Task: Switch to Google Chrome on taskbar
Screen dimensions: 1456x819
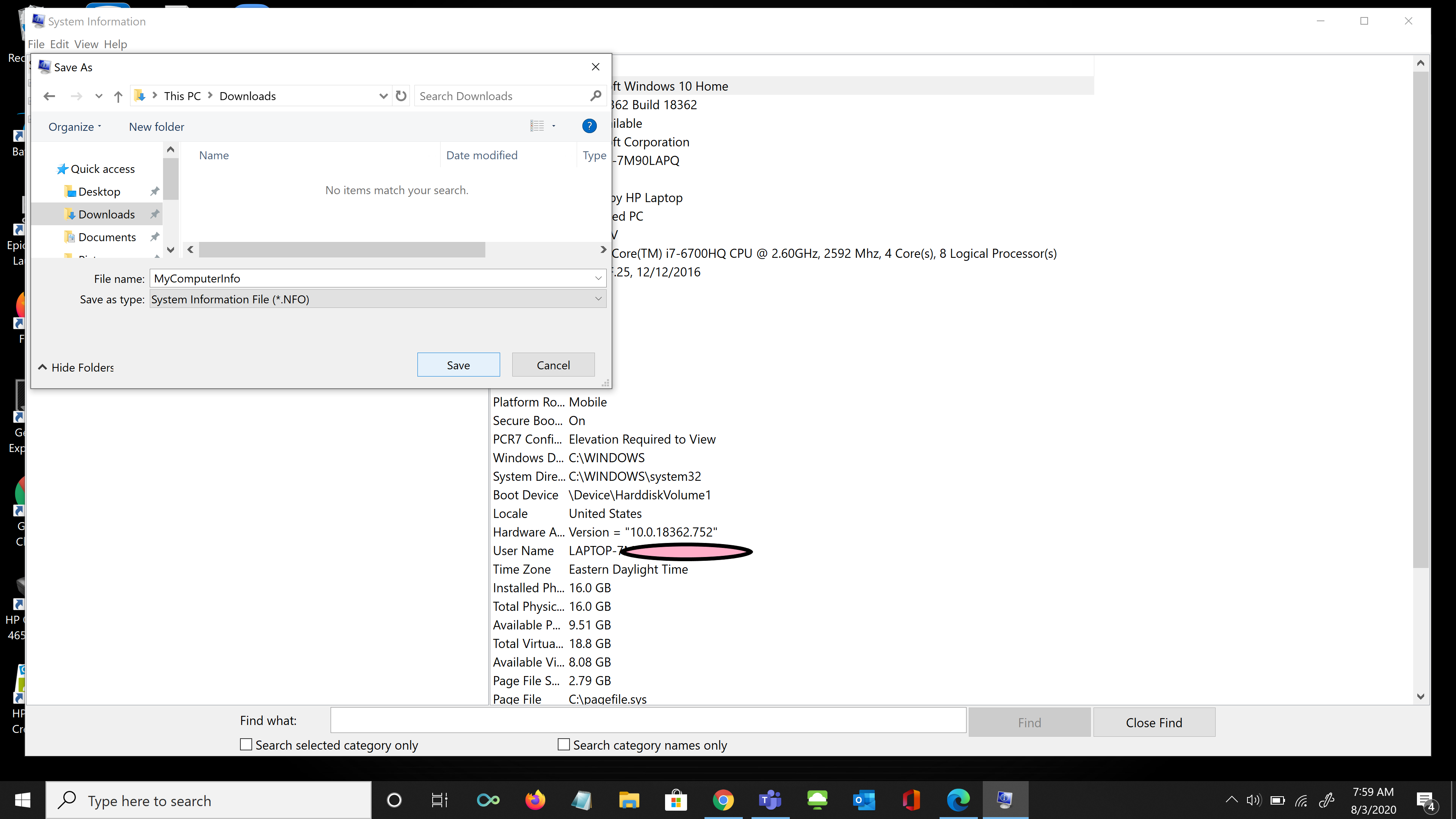Action: [723, 800]
